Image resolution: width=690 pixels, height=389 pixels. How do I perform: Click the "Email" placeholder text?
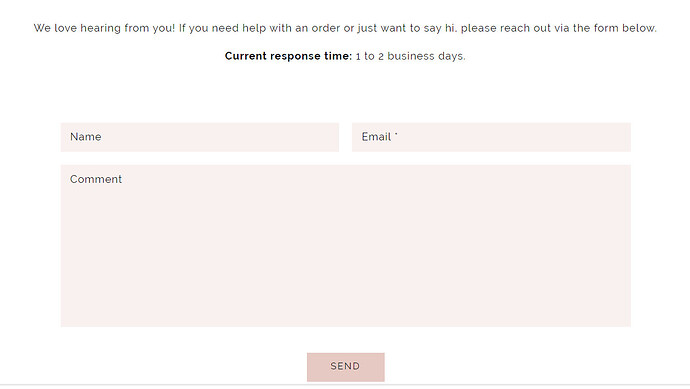tap(376, 137)
